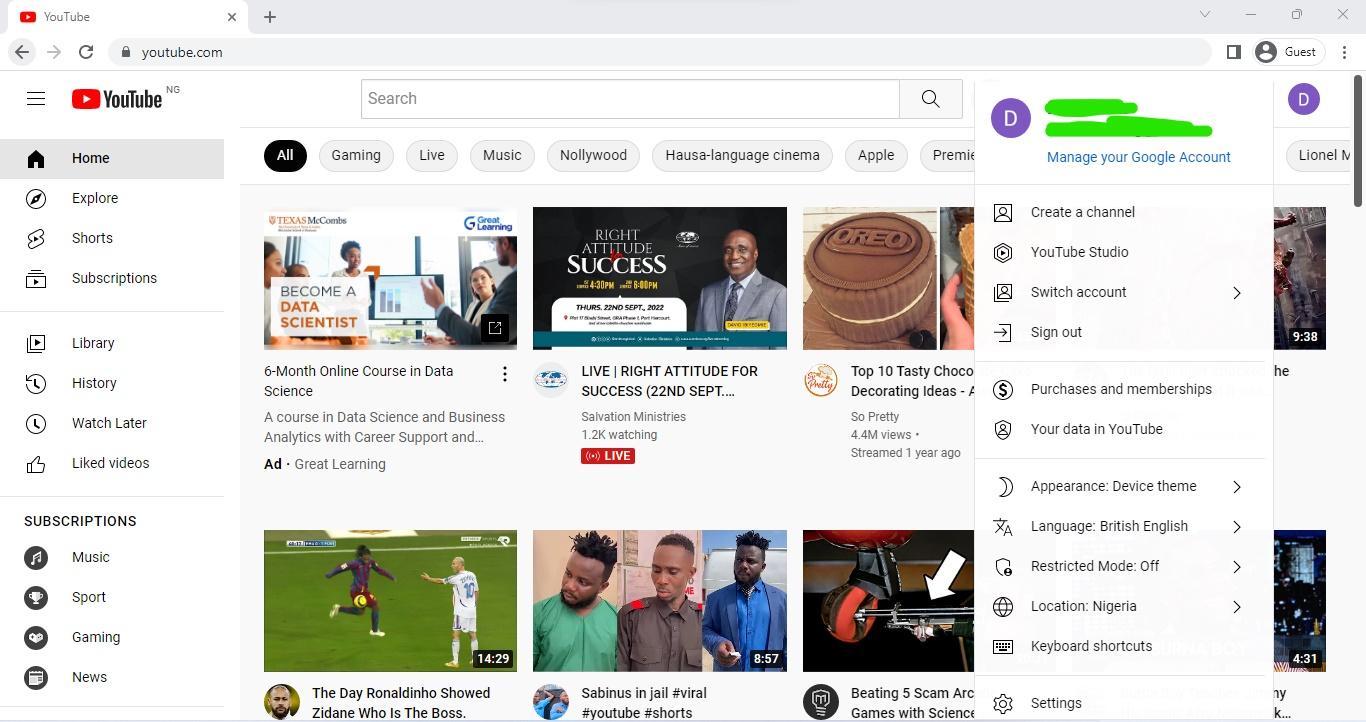Open the Watch Later icon
Screen dimensions: 1366x722
click(36, 423)
